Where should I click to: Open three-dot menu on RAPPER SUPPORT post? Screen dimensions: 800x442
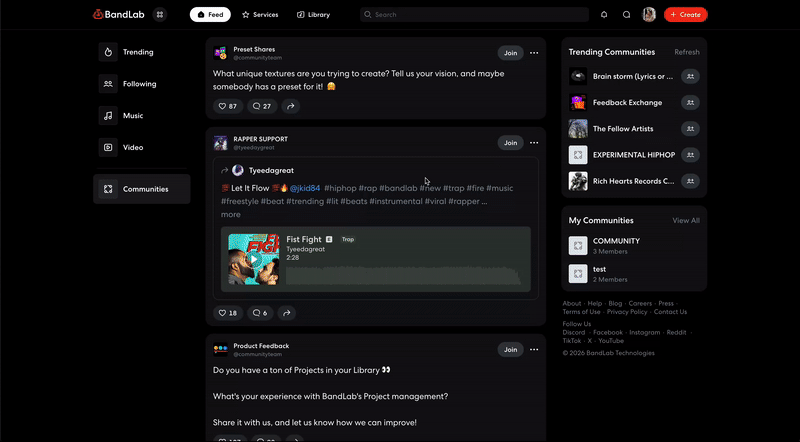tap(534, 143)
